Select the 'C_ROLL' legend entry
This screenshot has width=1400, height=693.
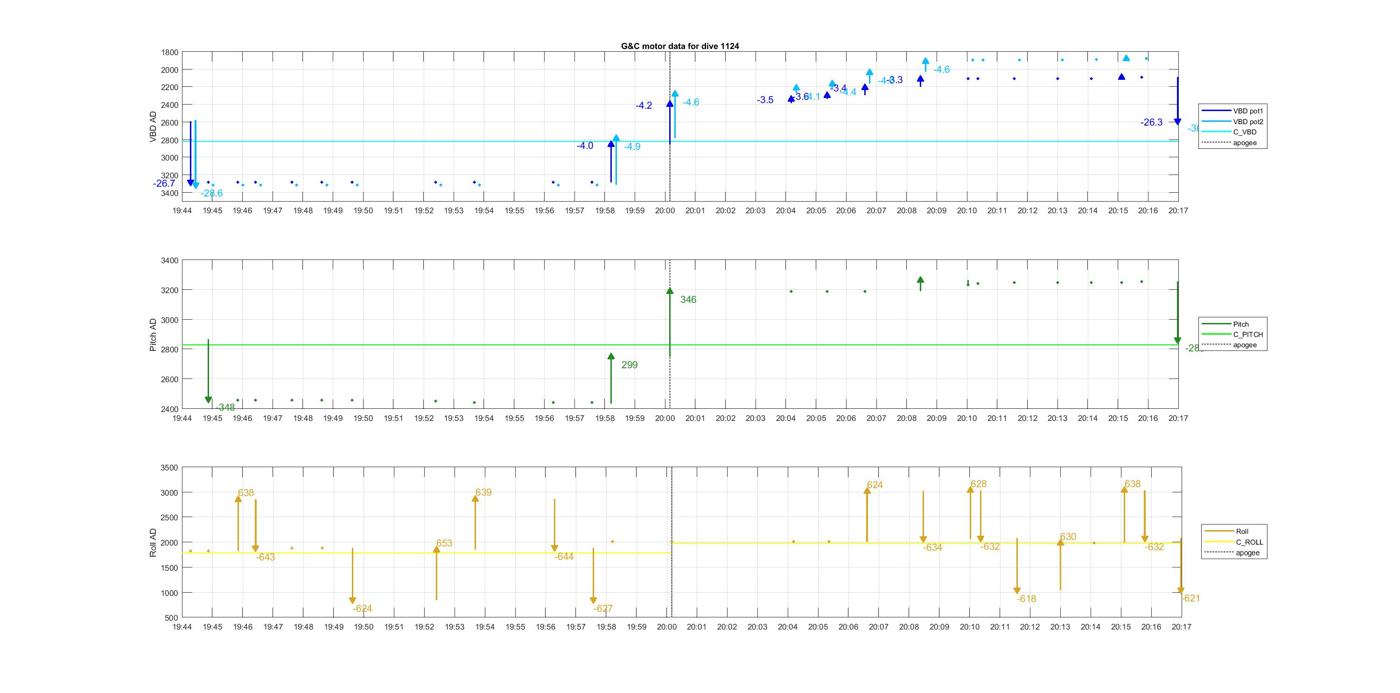click(x=1235, y=542)
